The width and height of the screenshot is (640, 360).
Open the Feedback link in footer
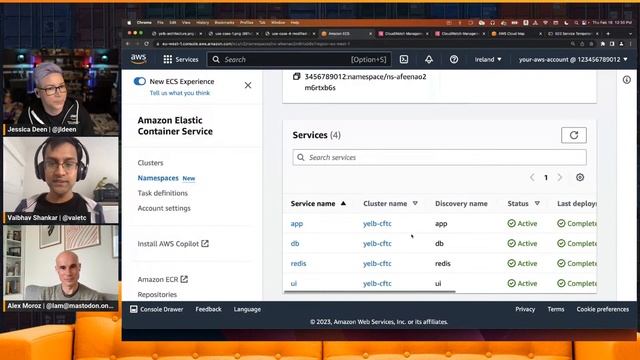pyautogui.click(x=208, y=309)
